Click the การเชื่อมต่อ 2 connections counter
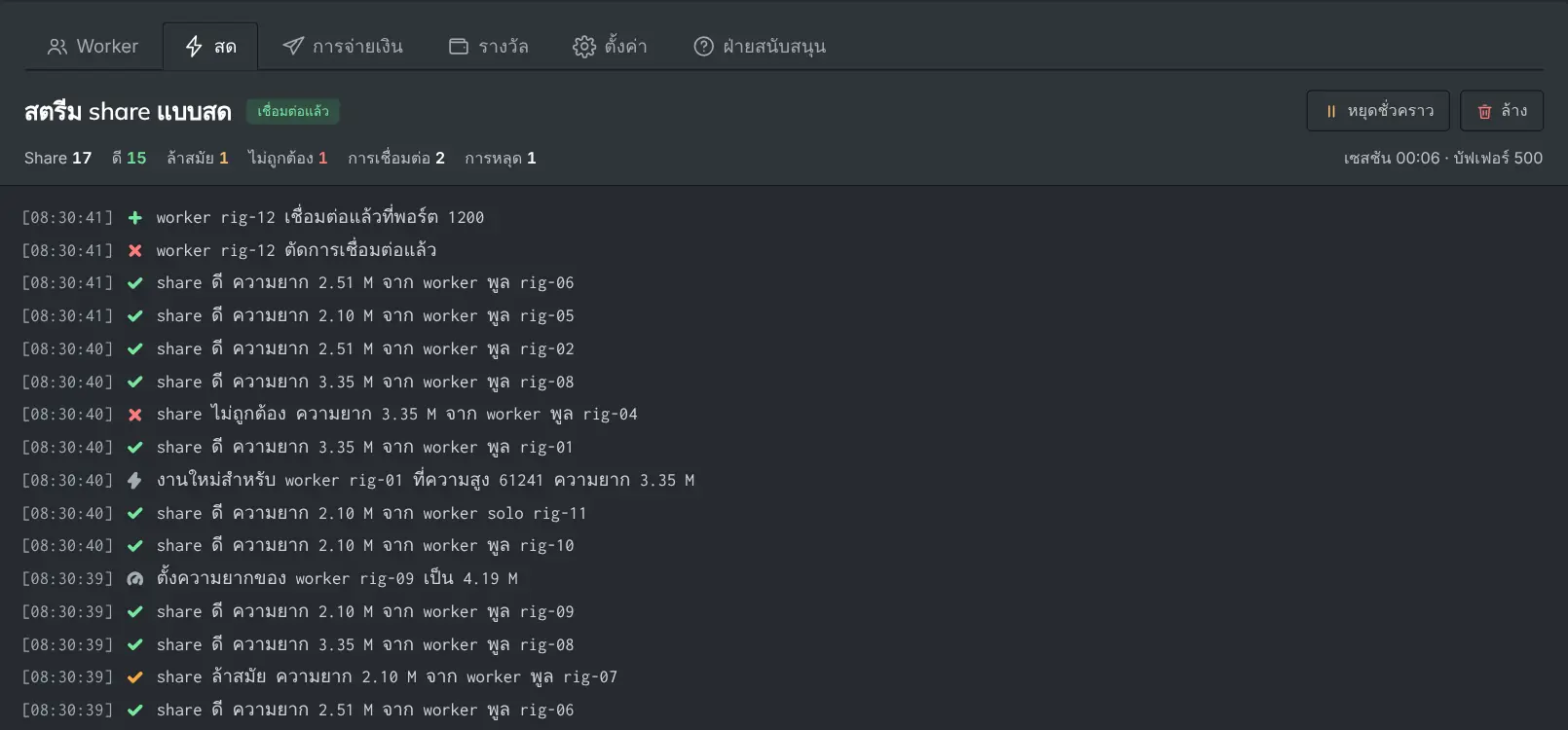The width and height of the screenshot is (1568, 730). coord(396,158)
